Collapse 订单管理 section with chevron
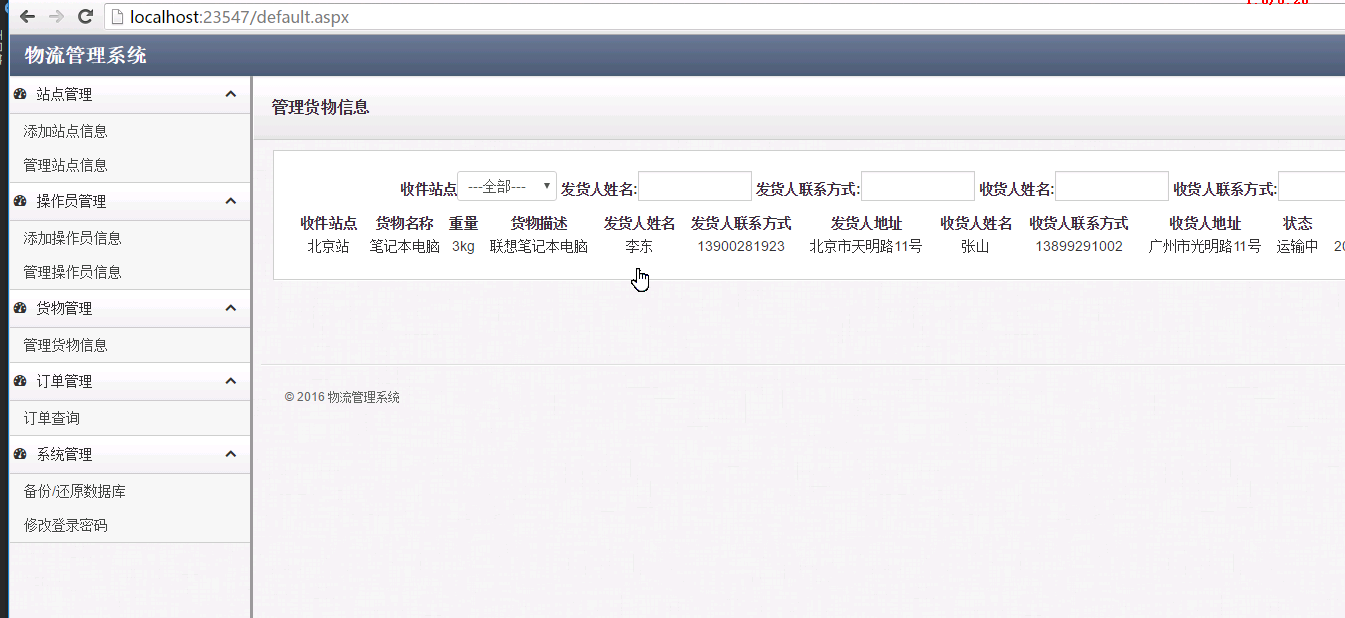The image size is (1345, 618). click(x=231, y=381)
